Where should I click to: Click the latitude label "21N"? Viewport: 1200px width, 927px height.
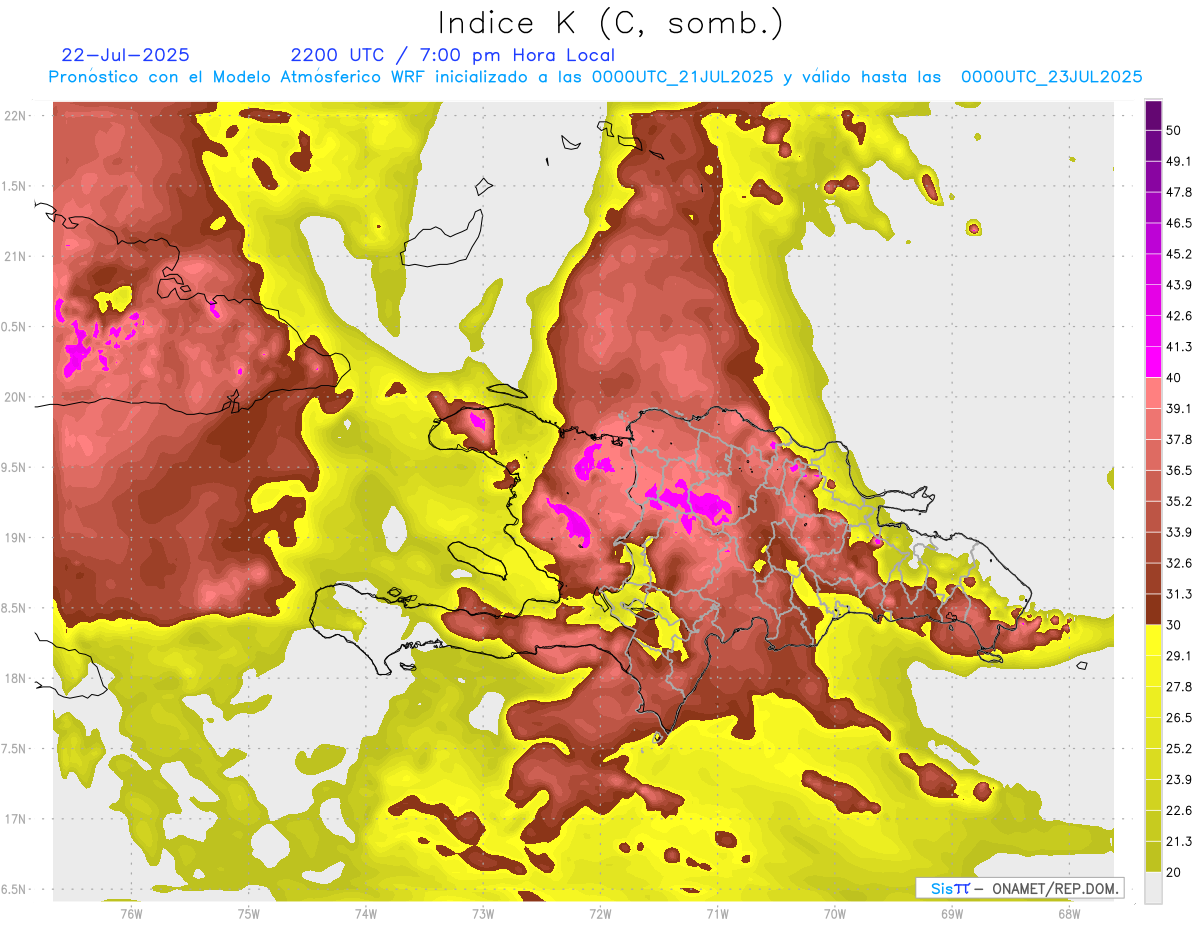coord(17,257)
